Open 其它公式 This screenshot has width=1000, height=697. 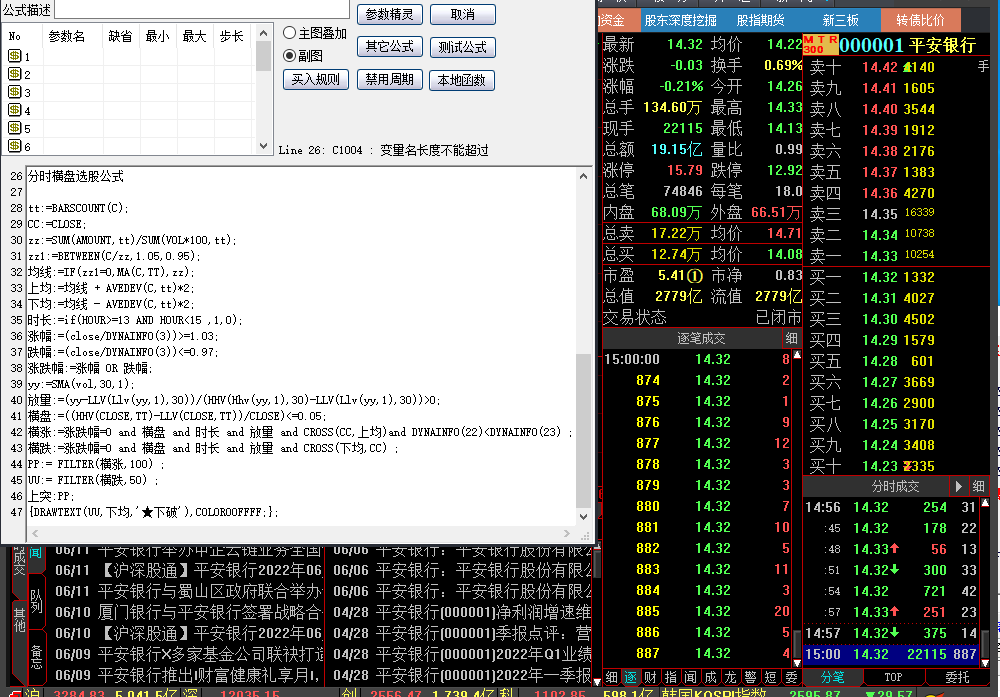coord(389,47)
